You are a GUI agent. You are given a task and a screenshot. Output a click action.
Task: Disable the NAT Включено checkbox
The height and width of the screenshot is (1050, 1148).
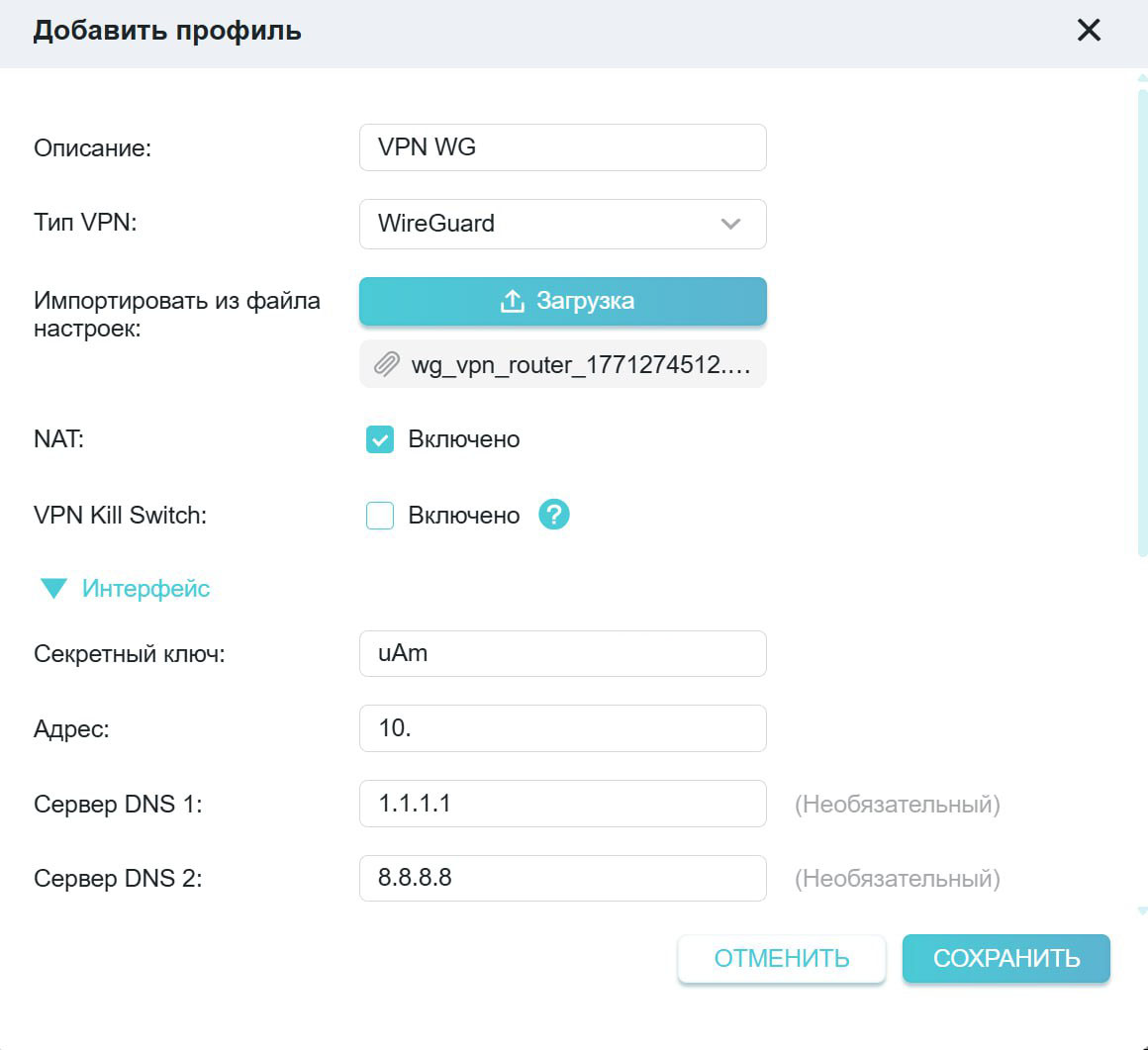(x=380, y=439)
